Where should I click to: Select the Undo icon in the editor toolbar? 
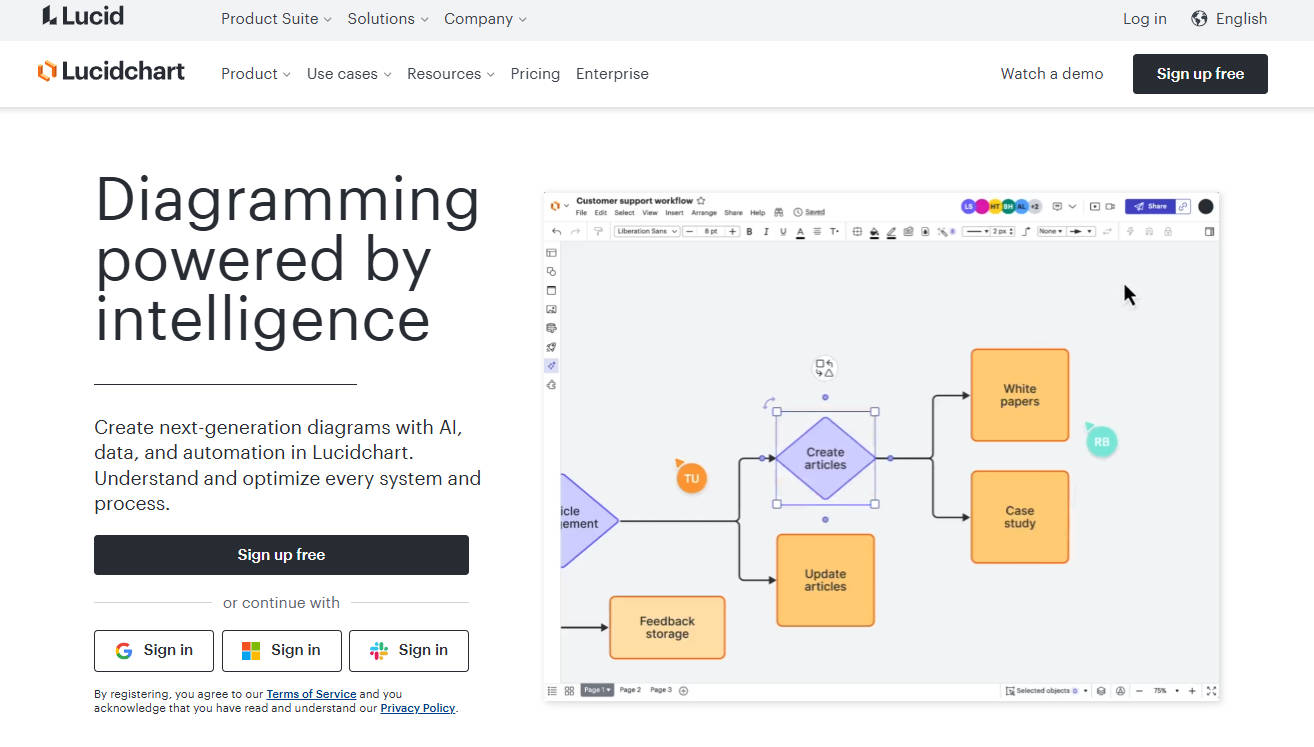click(x=556, y=231)
